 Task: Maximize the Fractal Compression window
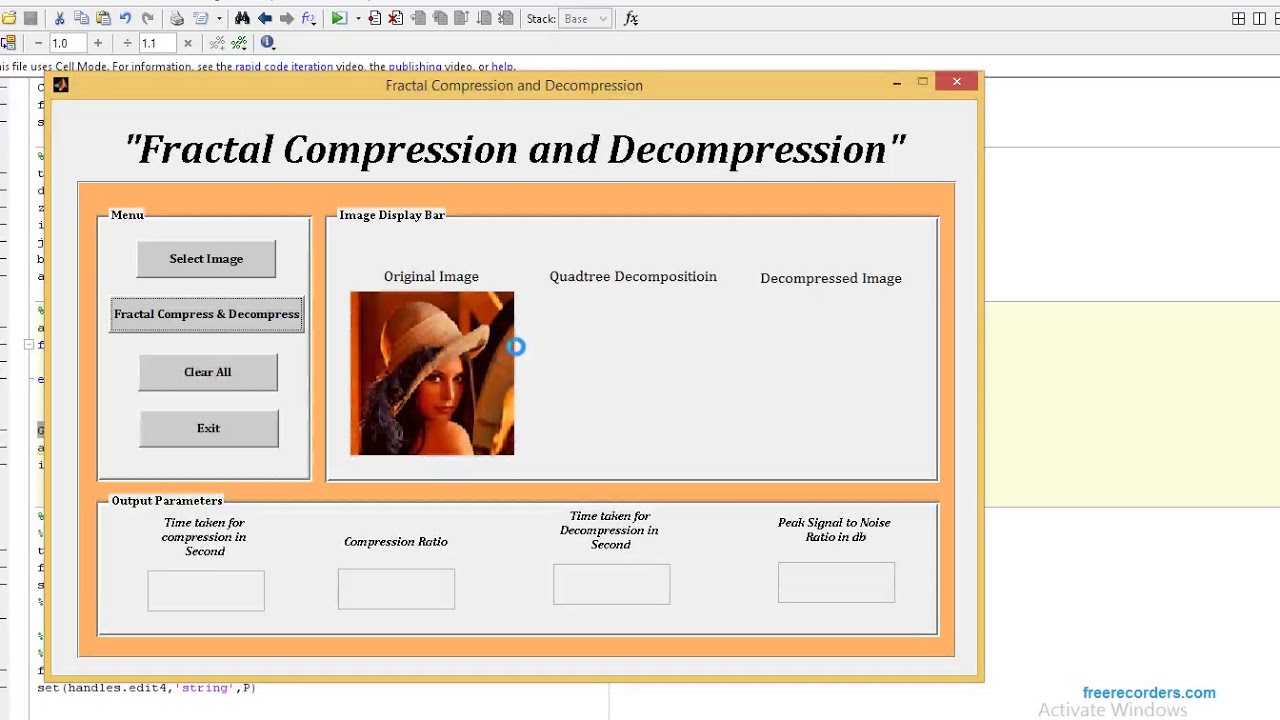(923, 82)
